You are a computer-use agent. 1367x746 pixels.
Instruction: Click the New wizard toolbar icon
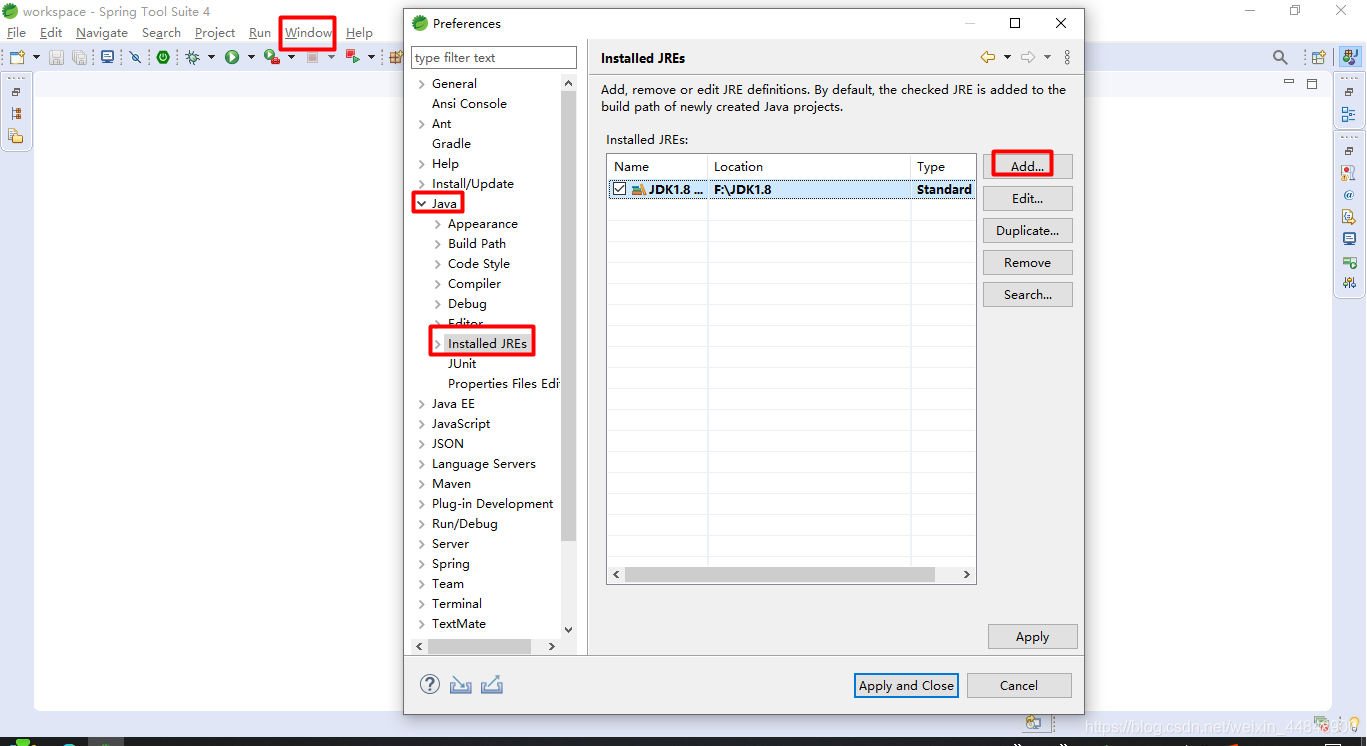tap(17, 57)
